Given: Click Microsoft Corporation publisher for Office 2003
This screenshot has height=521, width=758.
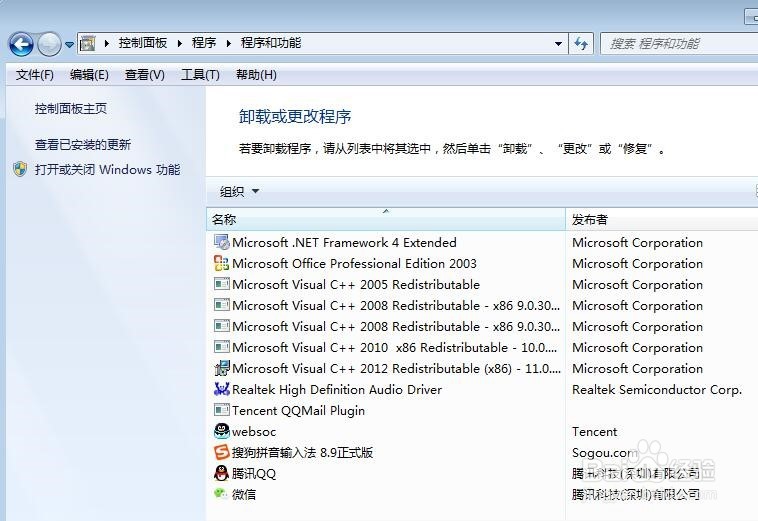Looking at the screenshot, I should pyautogui.click(x=637, y=263).
